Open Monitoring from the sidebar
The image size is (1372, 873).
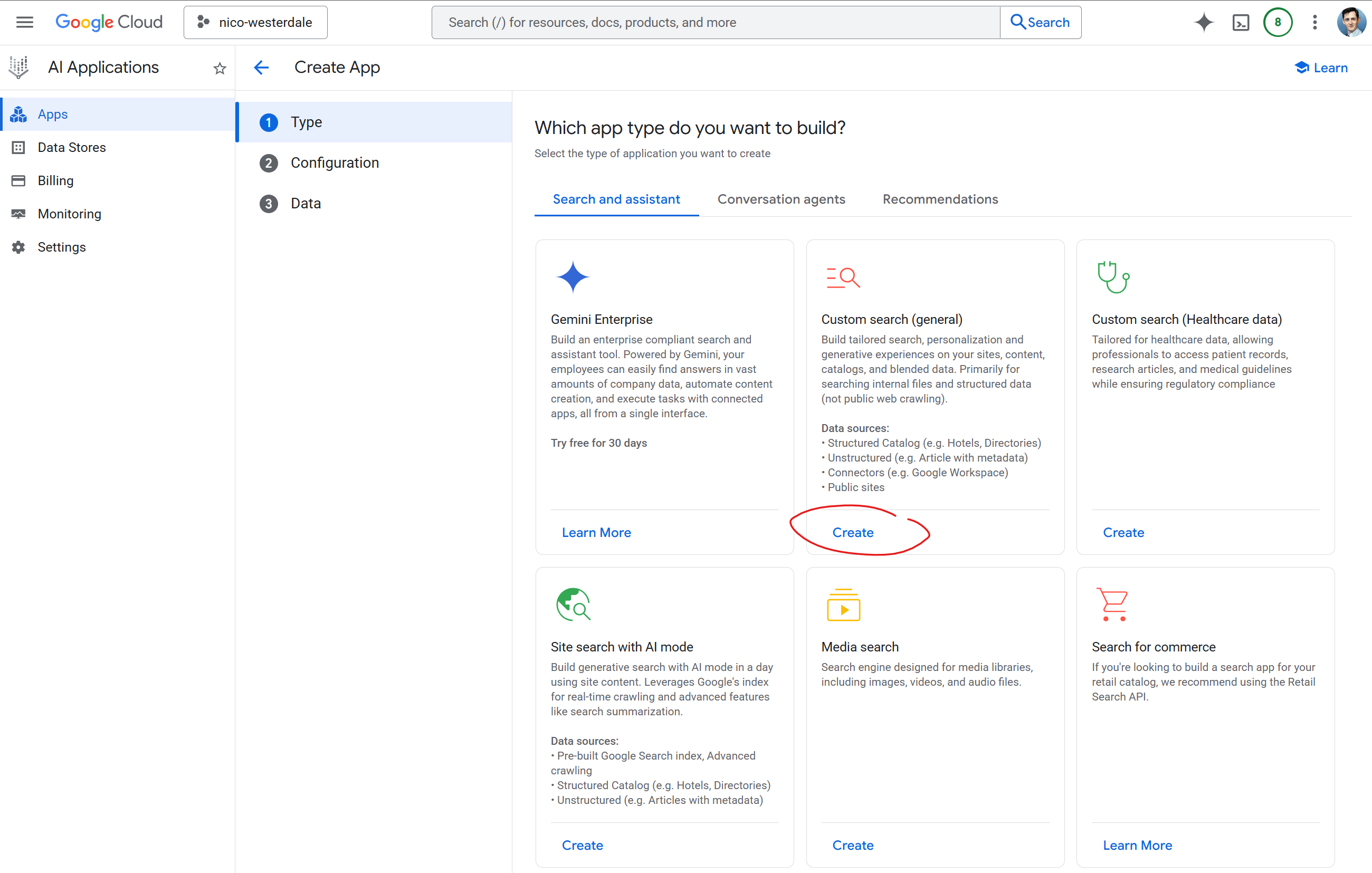(x=70, y=214)
